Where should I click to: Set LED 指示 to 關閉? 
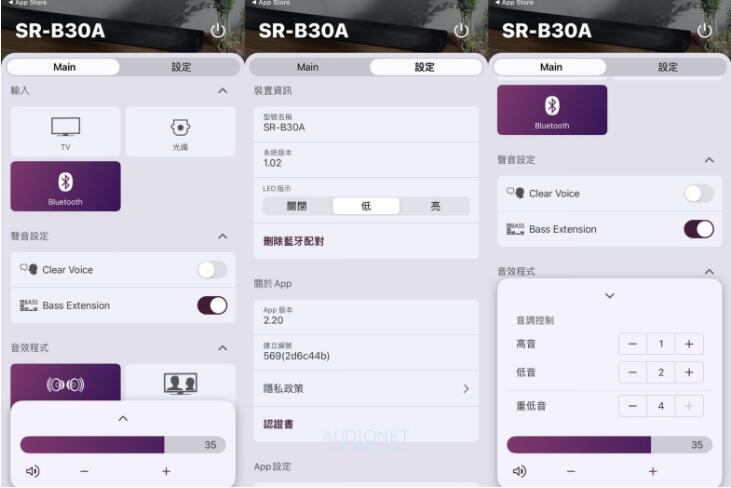[297, 206]
